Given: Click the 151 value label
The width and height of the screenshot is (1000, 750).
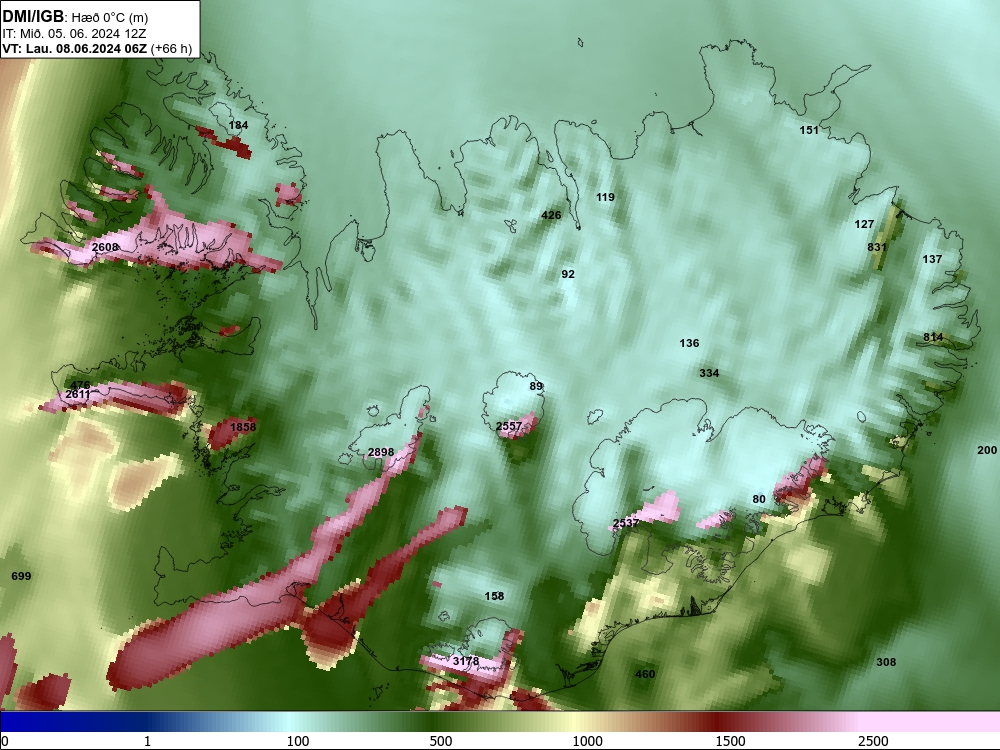Looking at the screenshot, I should coord(809,130).
